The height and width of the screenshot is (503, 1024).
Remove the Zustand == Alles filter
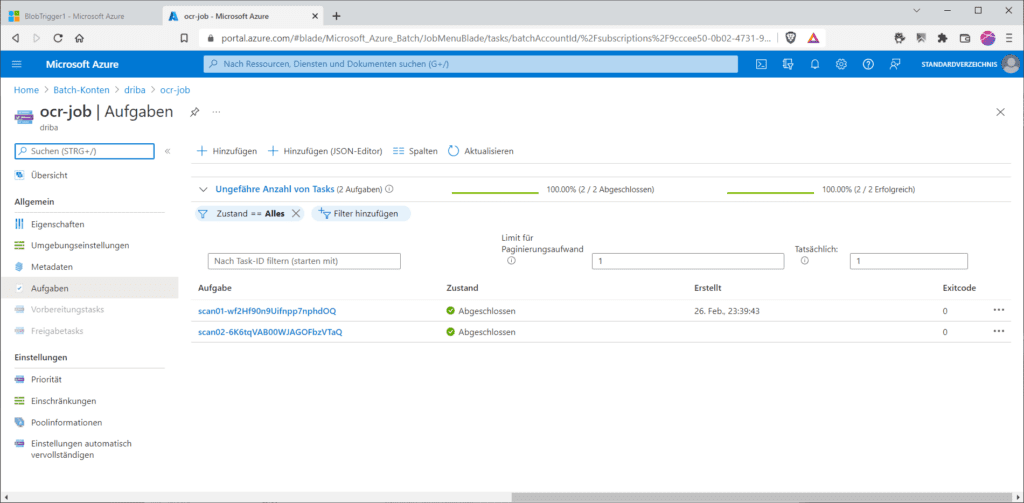[295, 213]
